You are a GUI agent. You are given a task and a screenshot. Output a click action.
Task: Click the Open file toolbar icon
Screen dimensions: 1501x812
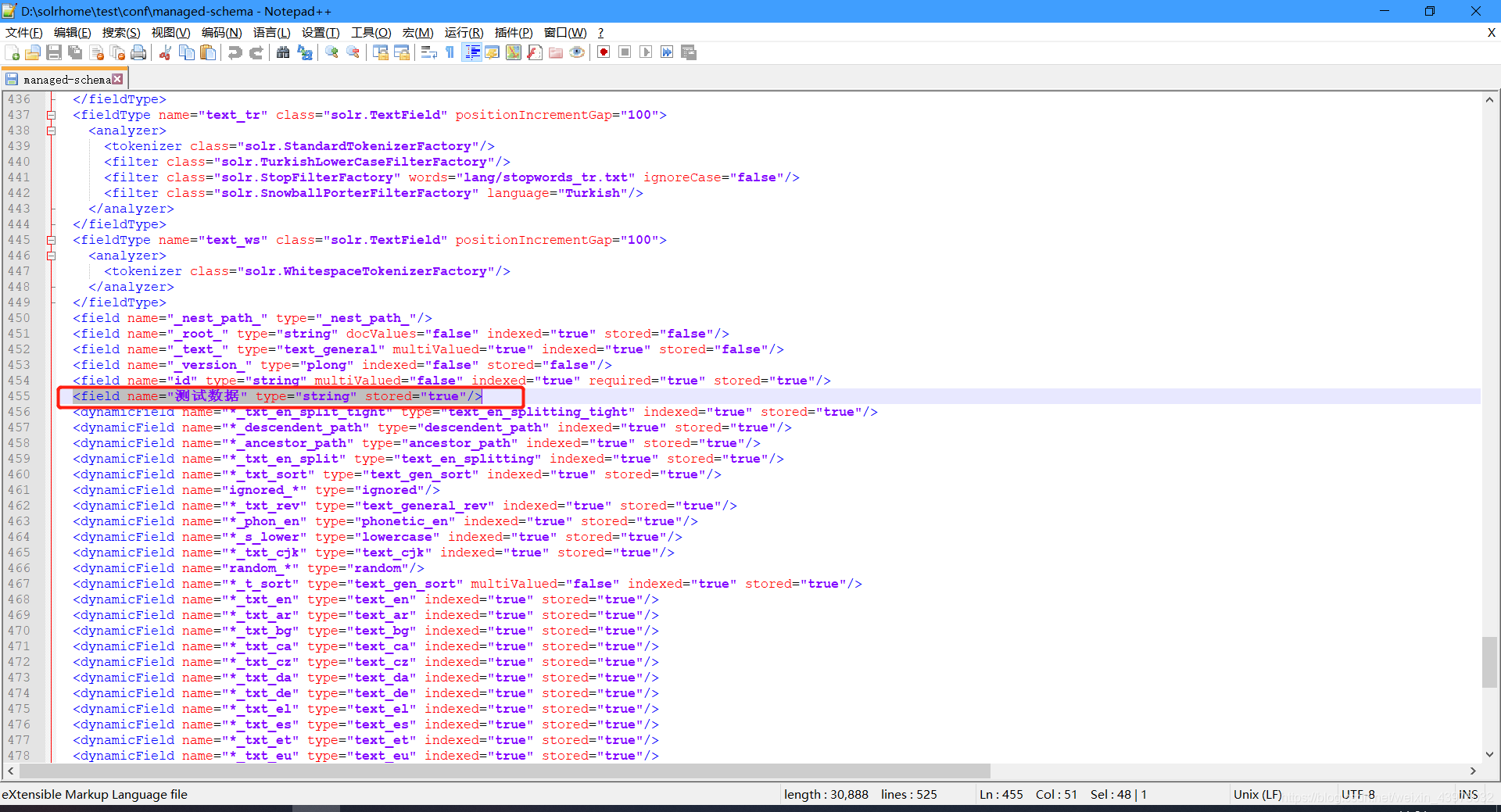click(33, 52)
